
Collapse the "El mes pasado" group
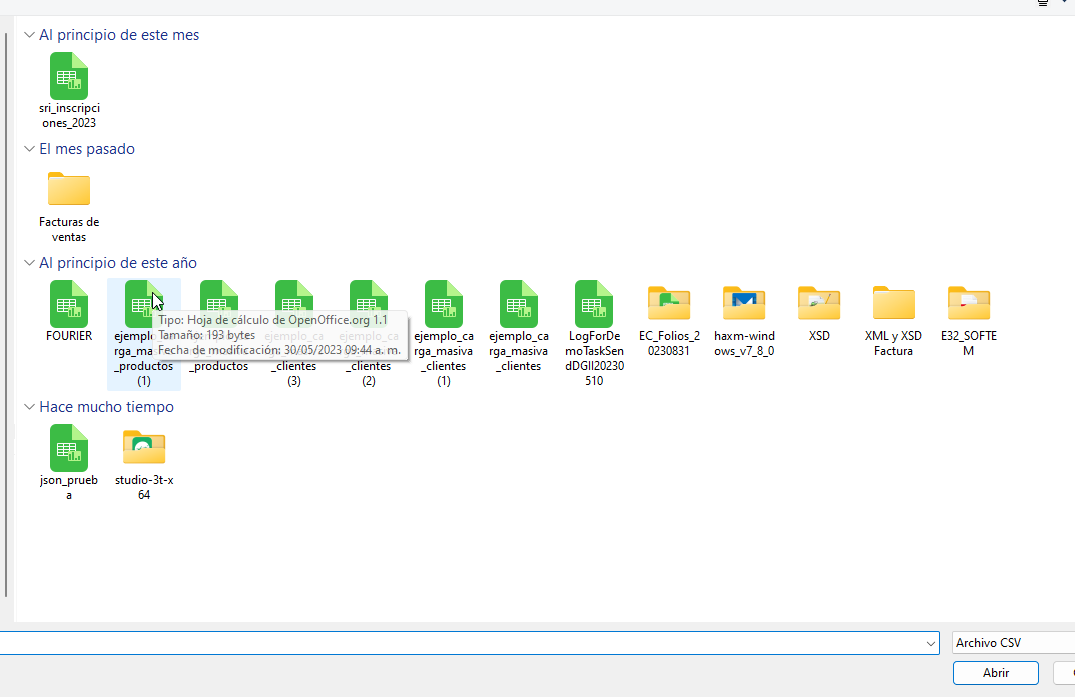(x=29, y=149)
